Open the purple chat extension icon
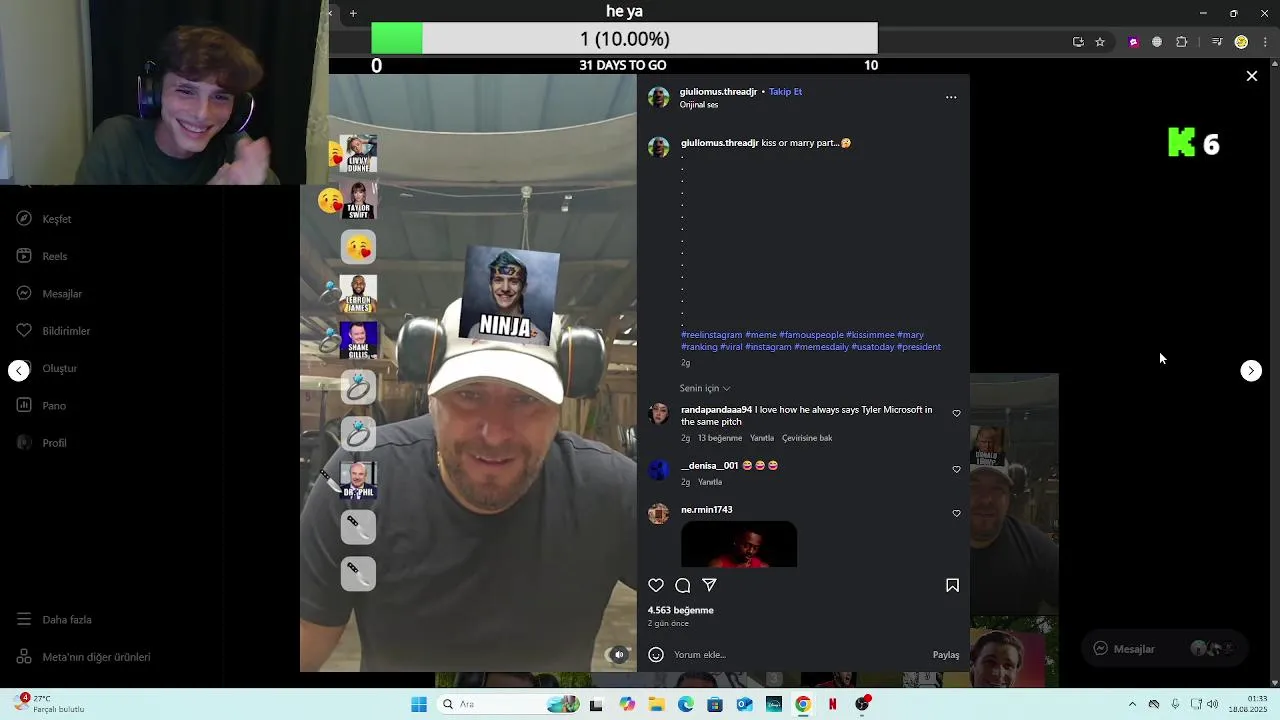Viewport: 1280px width, 720px height. (x=1133, y=42)
